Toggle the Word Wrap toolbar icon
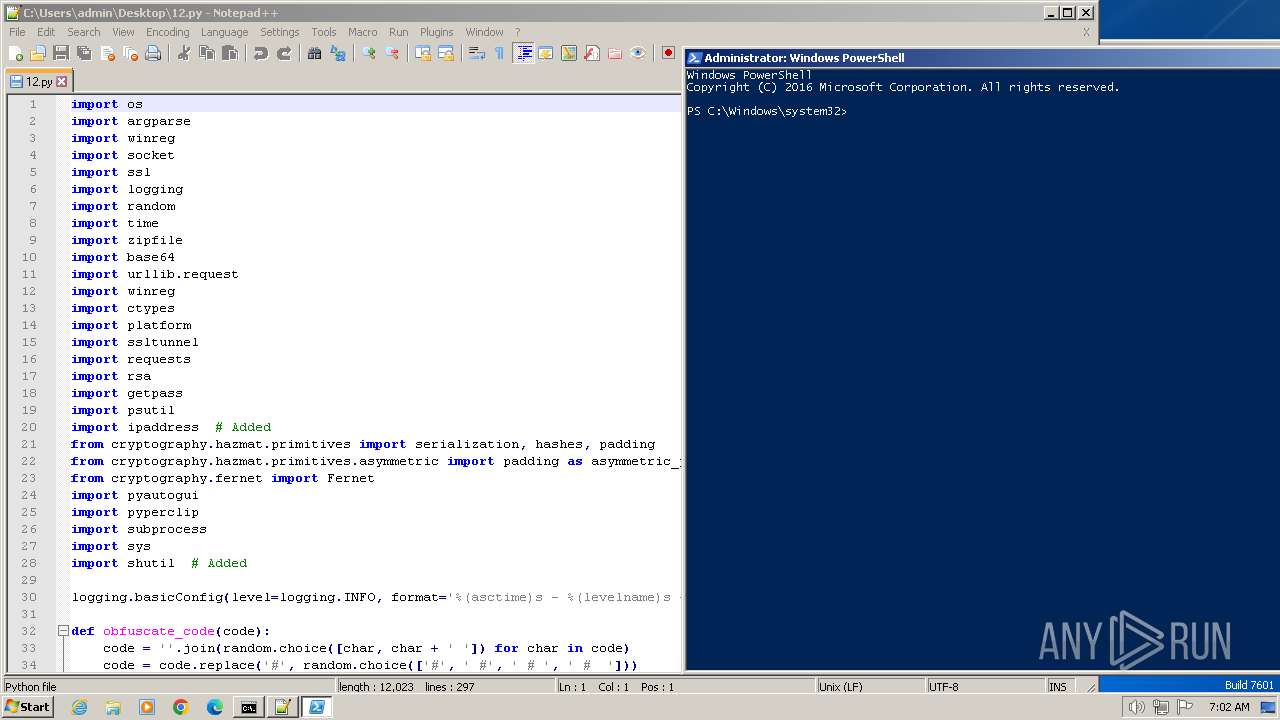1280x720 pixels. (477, 53)
